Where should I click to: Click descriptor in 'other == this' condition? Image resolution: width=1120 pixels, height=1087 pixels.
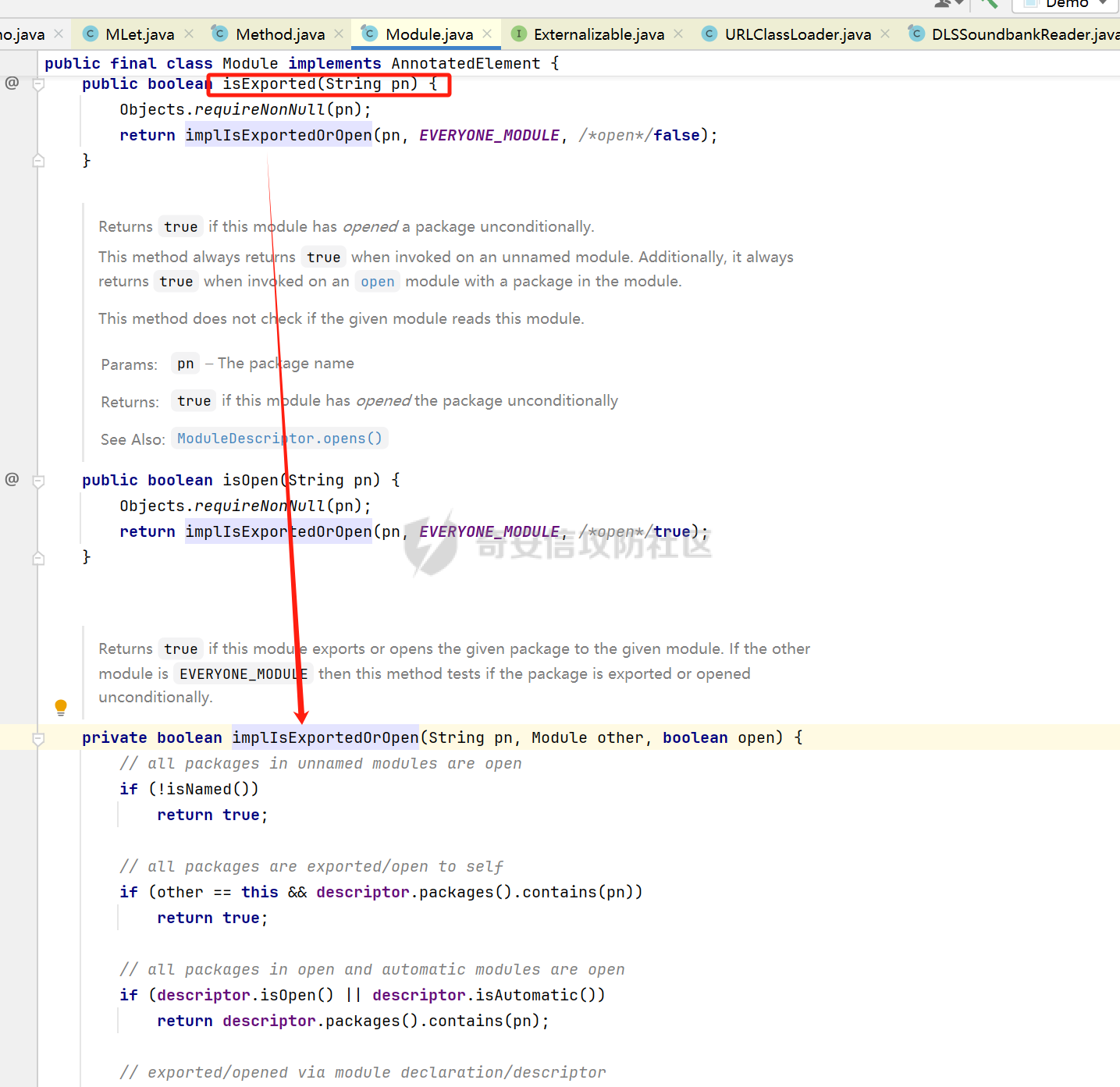coord(363,892)
